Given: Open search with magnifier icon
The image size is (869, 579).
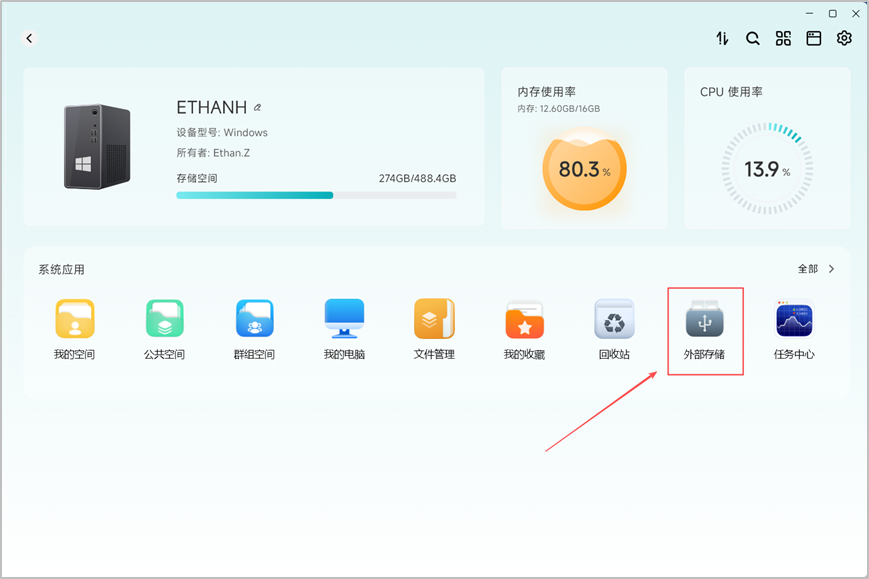Looking at the screenshot, I should click(753, 38).
